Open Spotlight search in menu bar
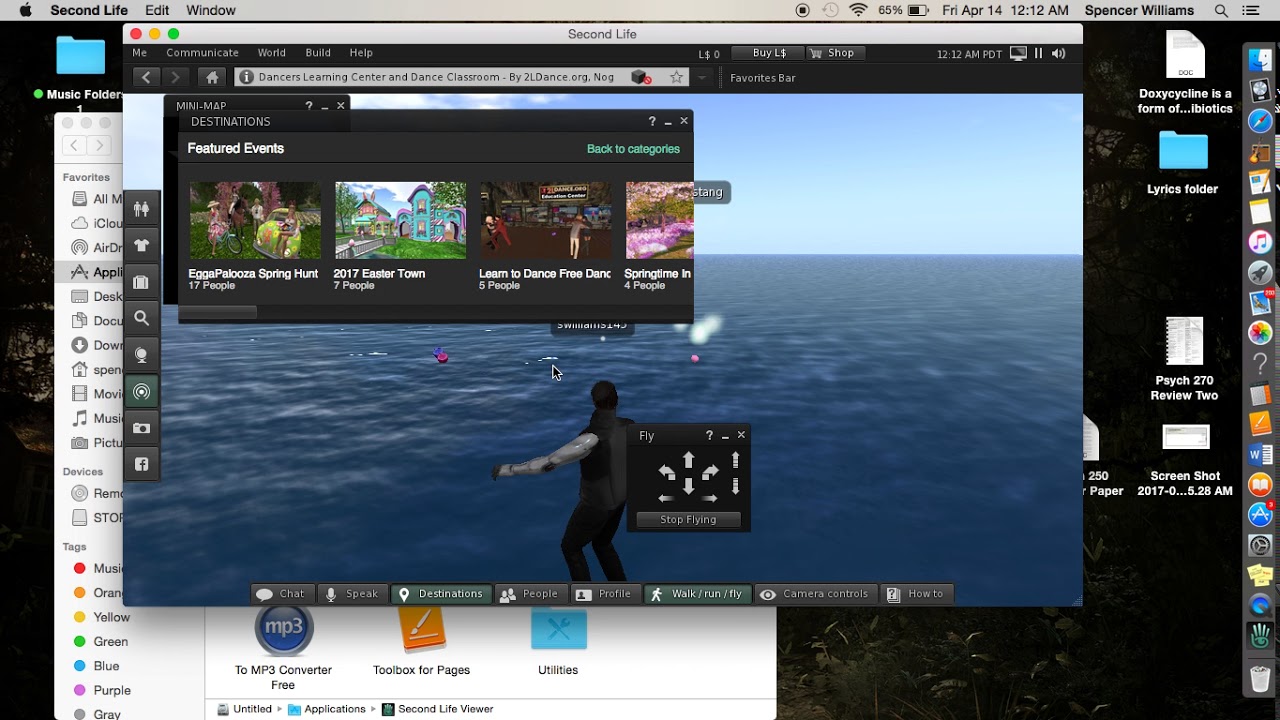The height and width of the screenshot is (720, 1280). (x=1221, y=10)
